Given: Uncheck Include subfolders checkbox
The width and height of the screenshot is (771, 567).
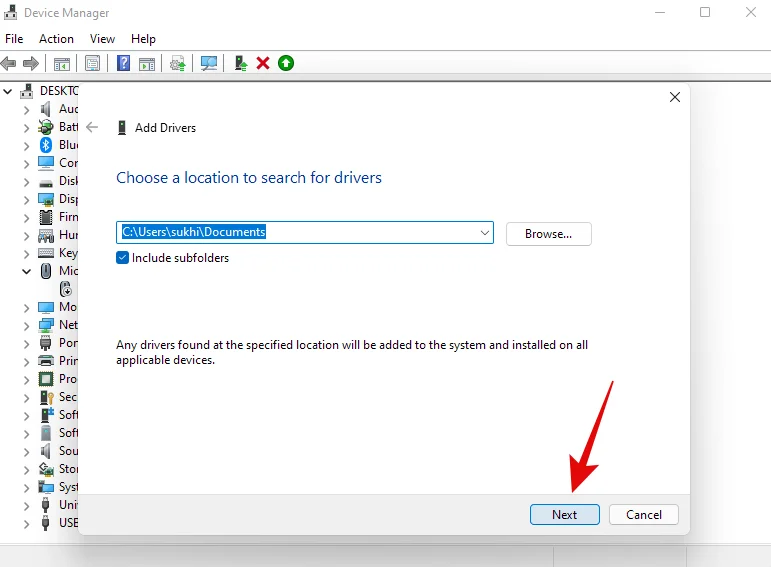Looking at the screenshot, I should click(122, 258).
